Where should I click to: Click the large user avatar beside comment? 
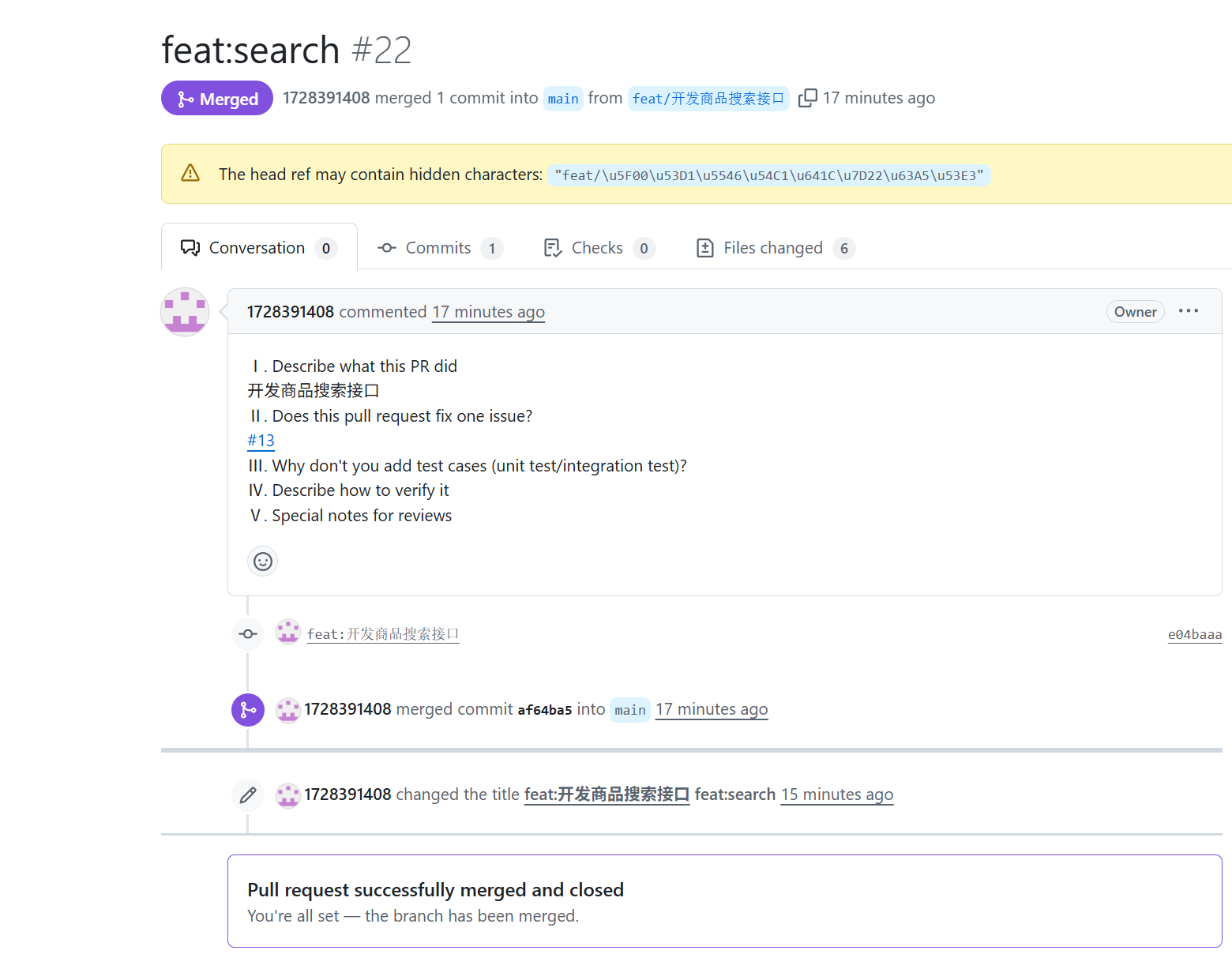pos(185,312)
